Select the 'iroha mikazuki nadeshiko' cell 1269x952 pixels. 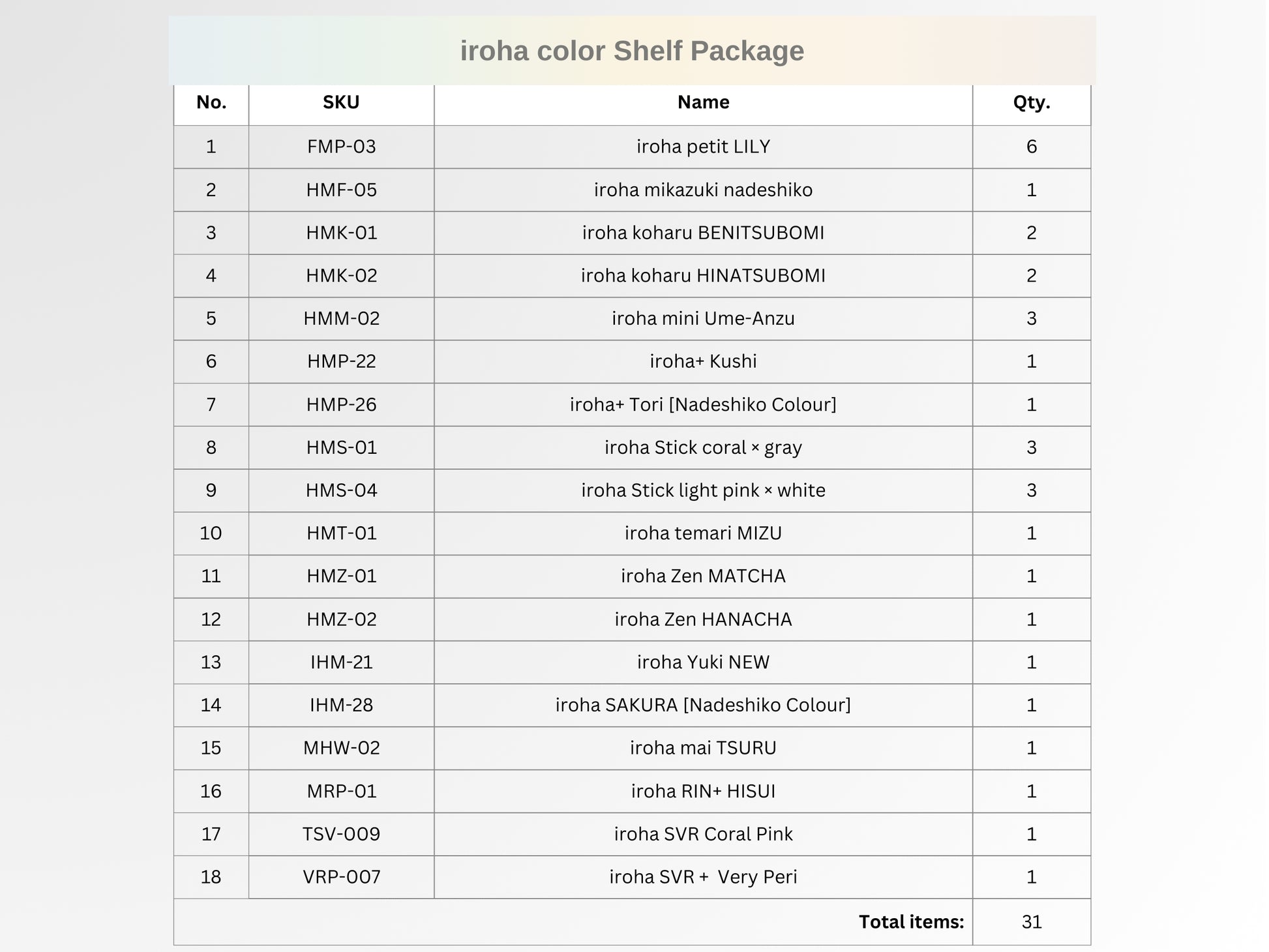(x=703, y=190)
